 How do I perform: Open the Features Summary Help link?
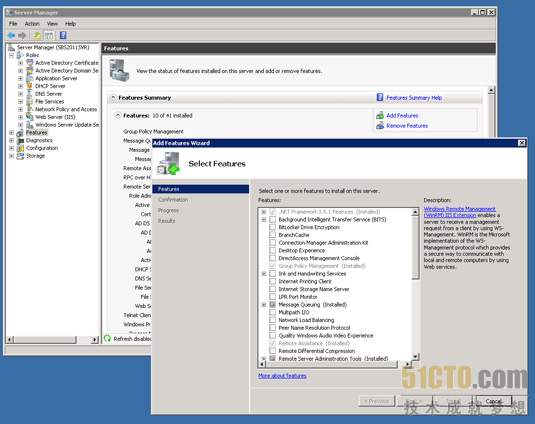[414, 98]
